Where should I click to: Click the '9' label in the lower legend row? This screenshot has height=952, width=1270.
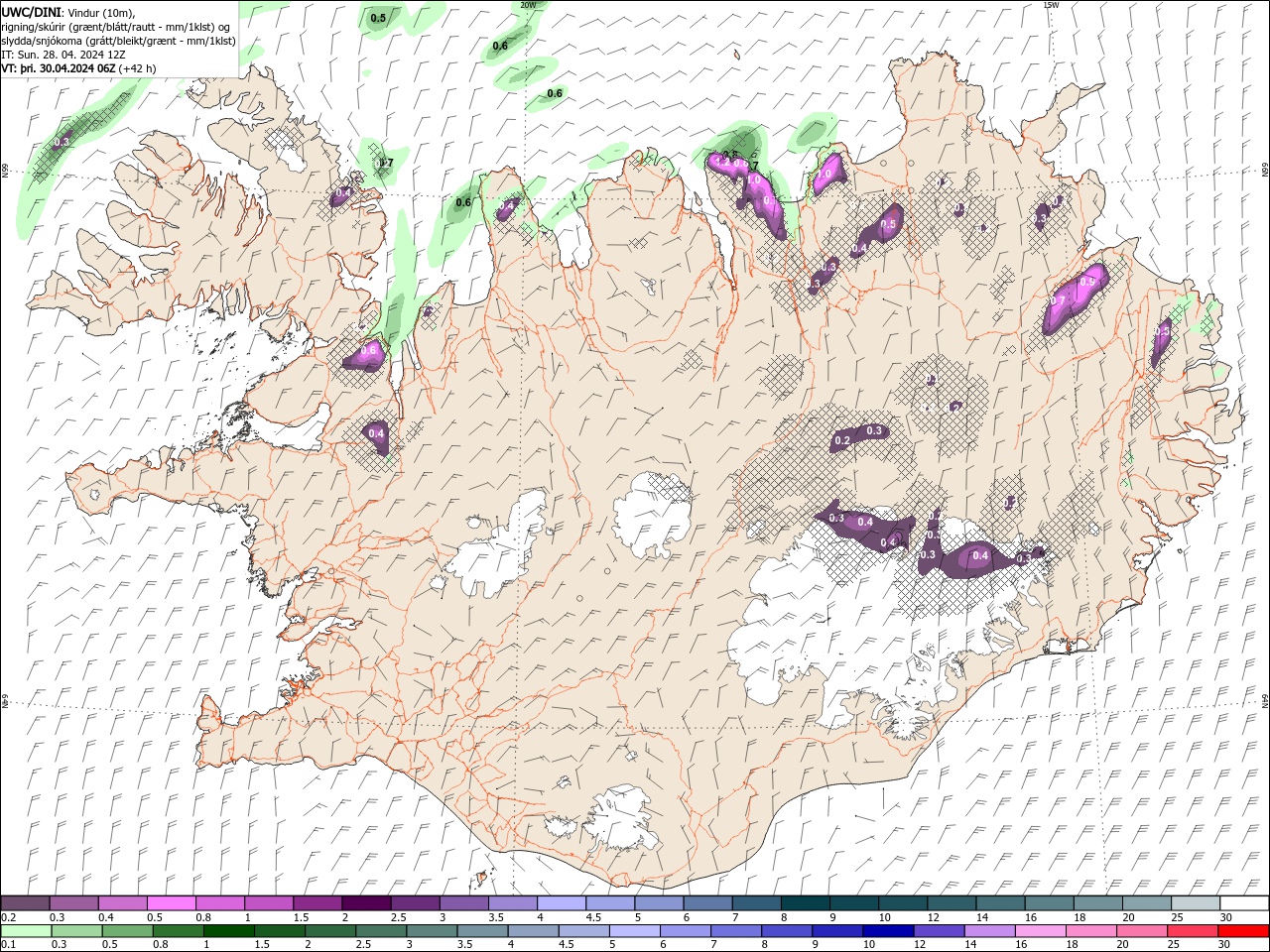click(x=816, y=945)
